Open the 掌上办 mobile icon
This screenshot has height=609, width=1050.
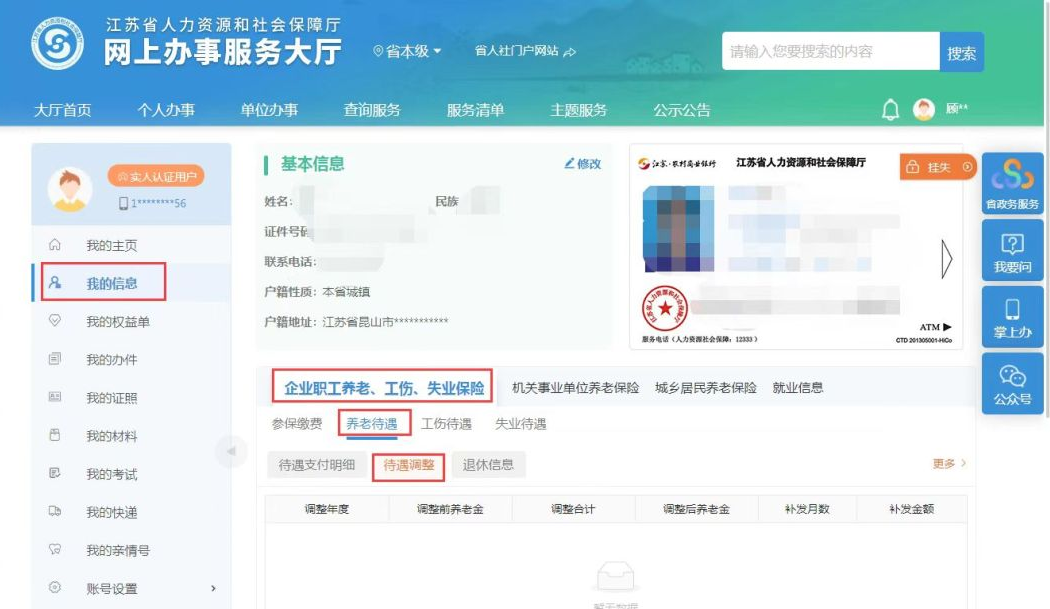tap(1012, 315)
